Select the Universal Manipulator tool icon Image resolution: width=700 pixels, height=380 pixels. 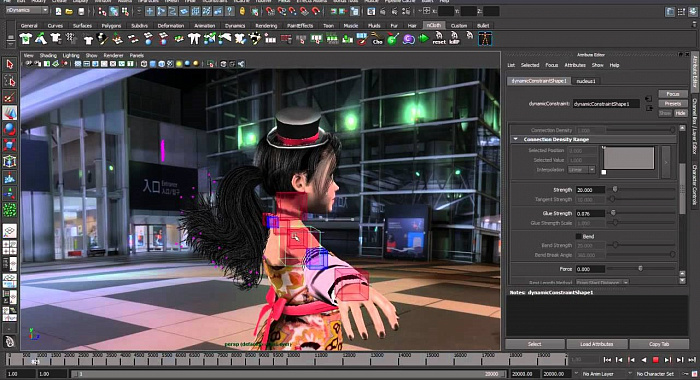click(10, 161)
